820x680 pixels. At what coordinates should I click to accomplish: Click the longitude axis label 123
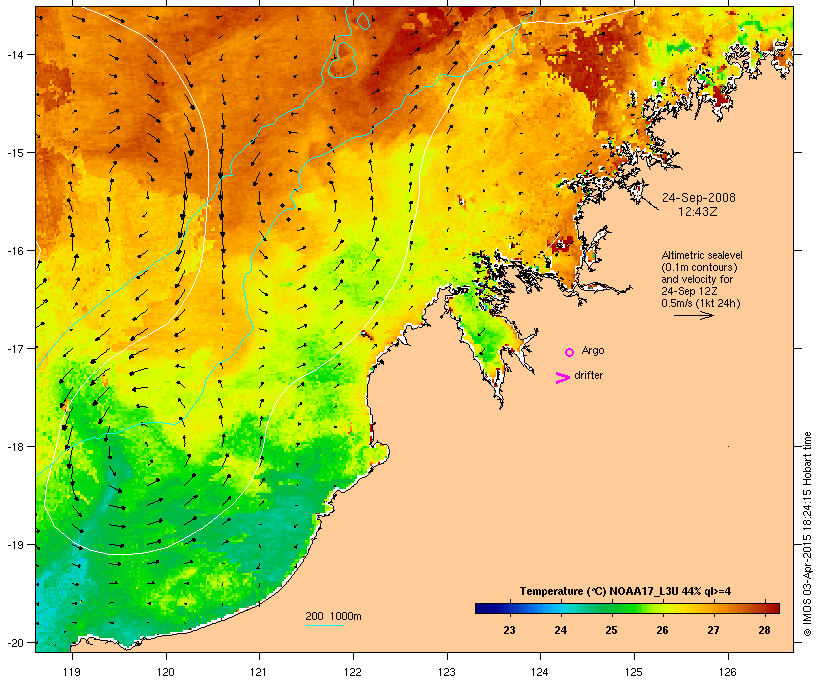(447, 672)
